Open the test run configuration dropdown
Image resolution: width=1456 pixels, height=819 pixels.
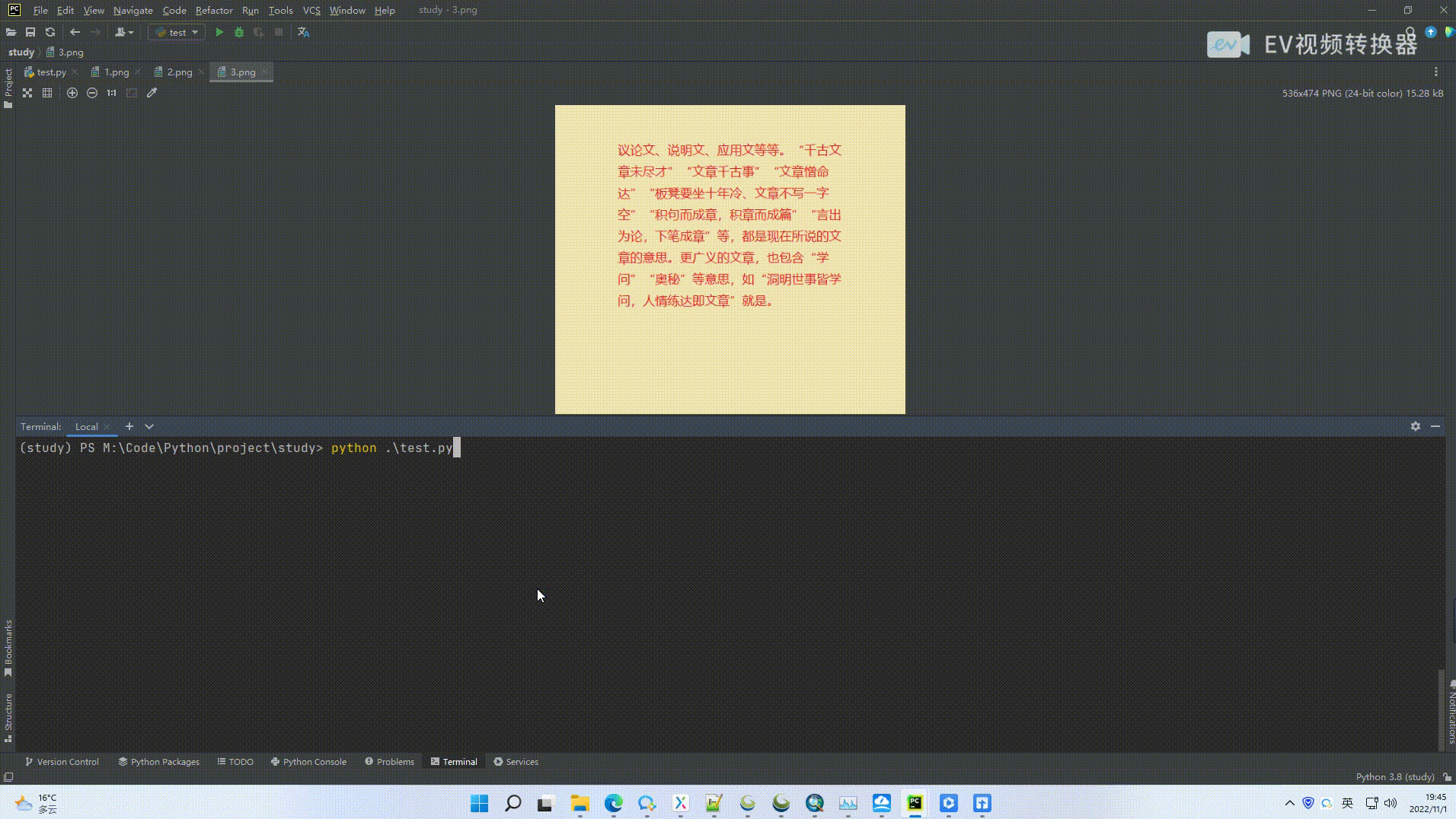coord(176,32)
